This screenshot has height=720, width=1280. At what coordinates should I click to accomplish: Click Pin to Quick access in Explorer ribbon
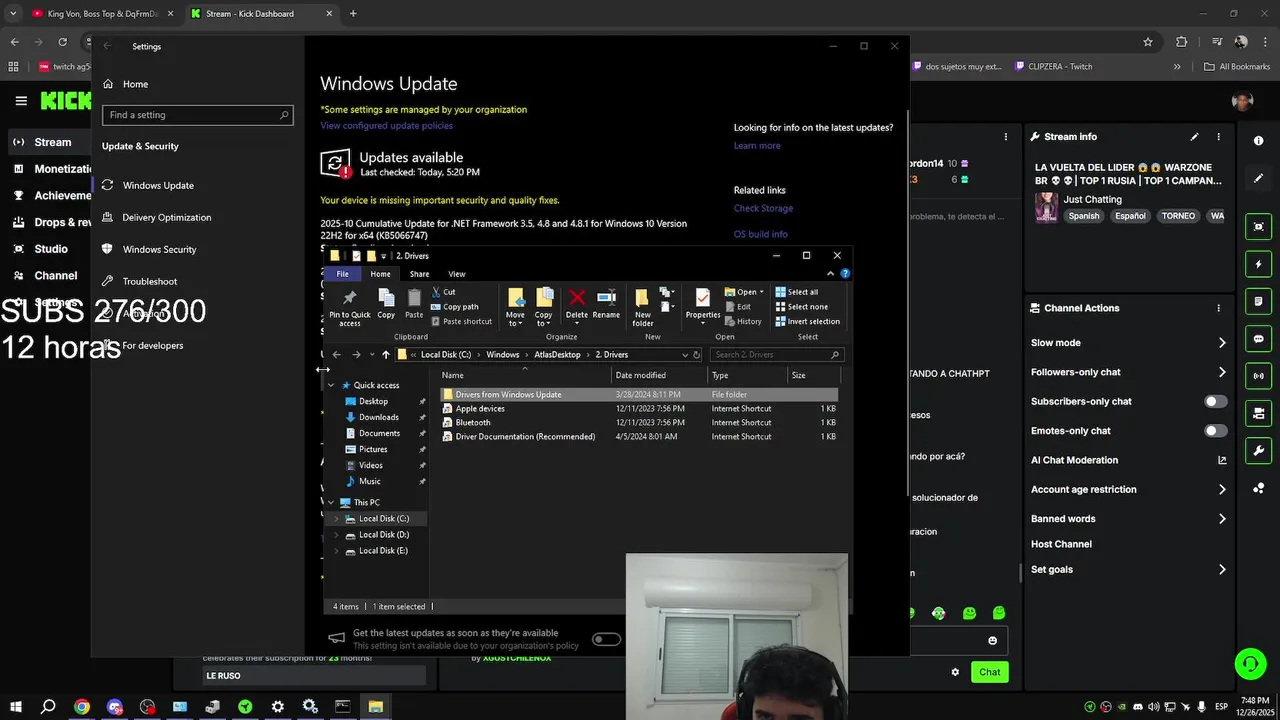click(x=349, y=308)
